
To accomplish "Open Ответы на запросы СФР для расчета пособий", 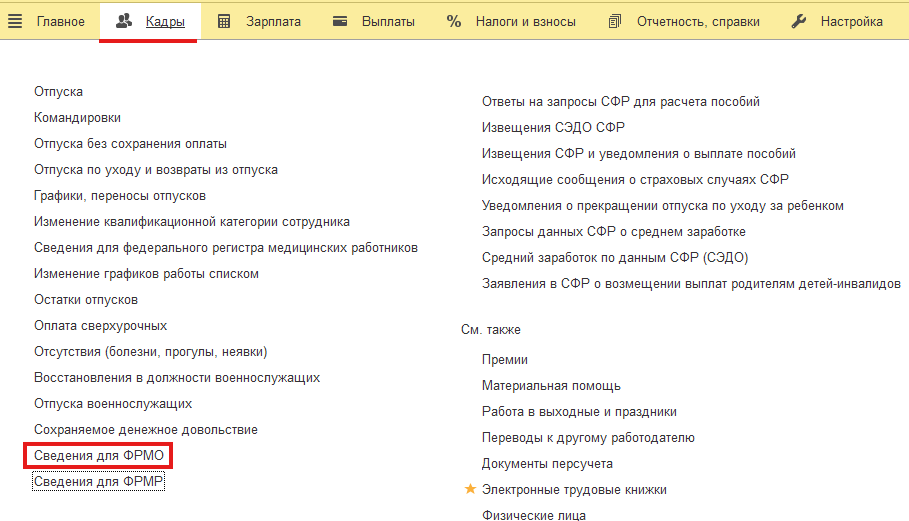I will (620, 102).
